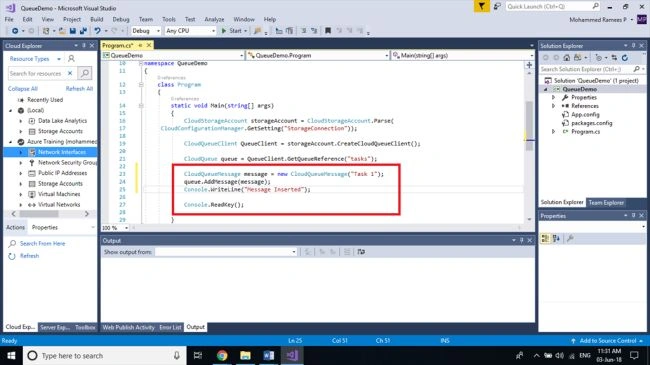This screenshot has height=365, width=650.
Task: Click the Task View taskbar icon
Action: coord(198,355)
